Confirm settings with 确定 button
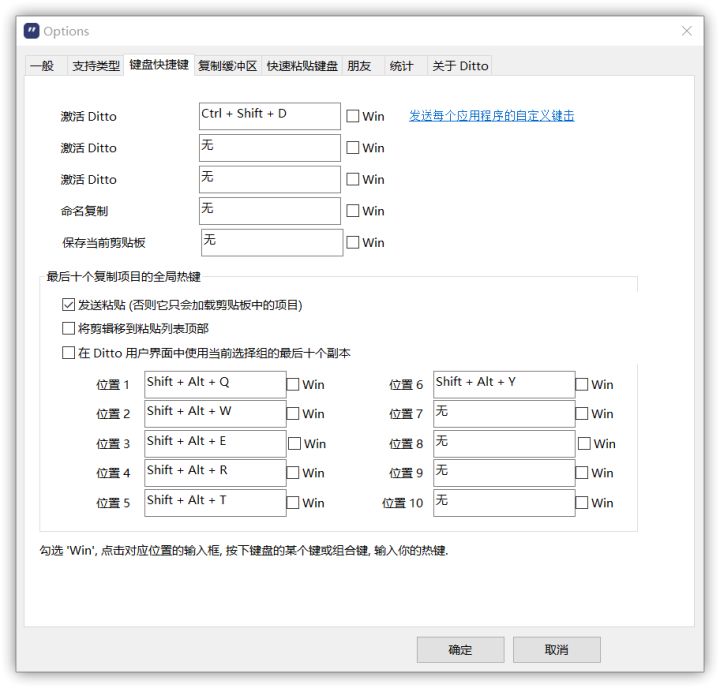Viewport: 720px width, 688px height. click(460, 650)
